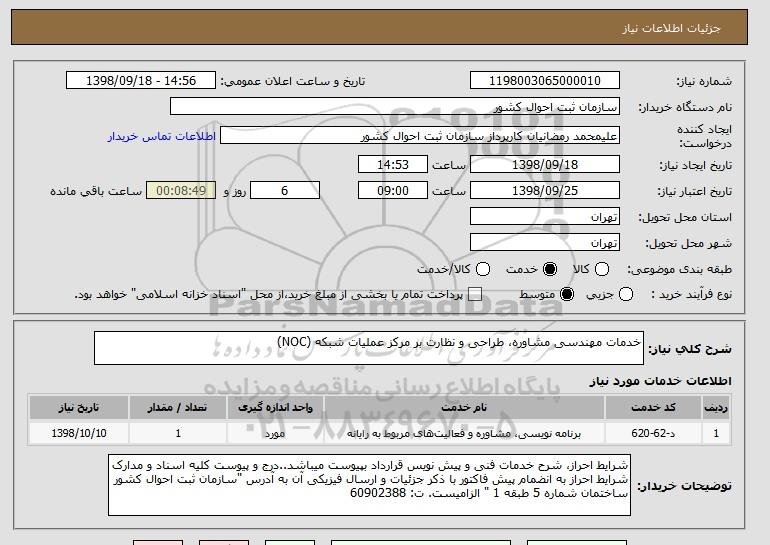
Task: Click the creation date field 1398/09/18
Action: tap(545, 164)
